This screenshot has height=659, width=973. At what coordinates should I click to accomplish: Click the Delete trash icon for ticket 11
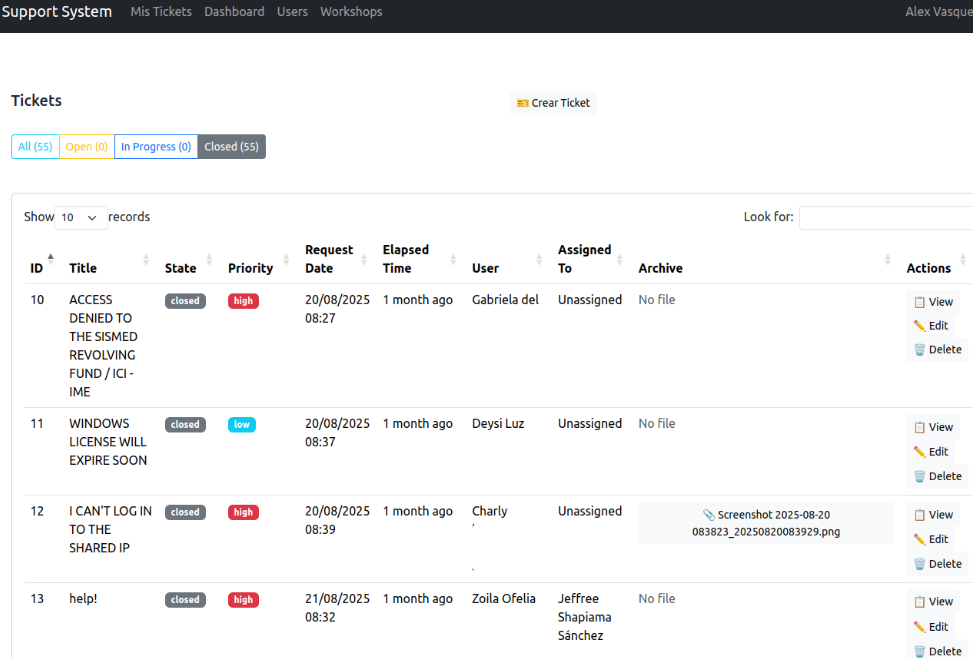click(919, 477)
